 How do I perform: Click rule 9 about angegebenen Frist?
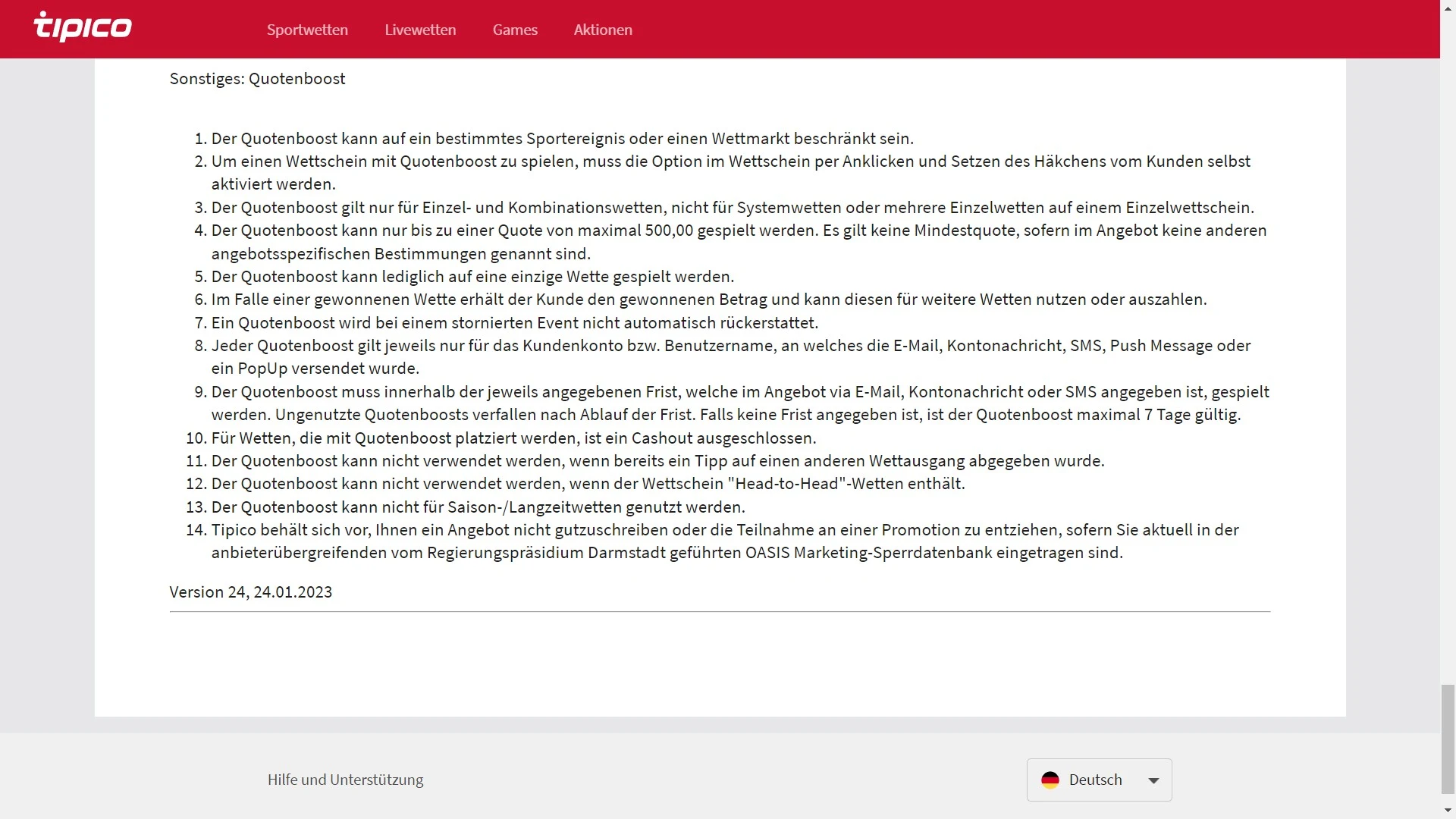tap(740, 403)
